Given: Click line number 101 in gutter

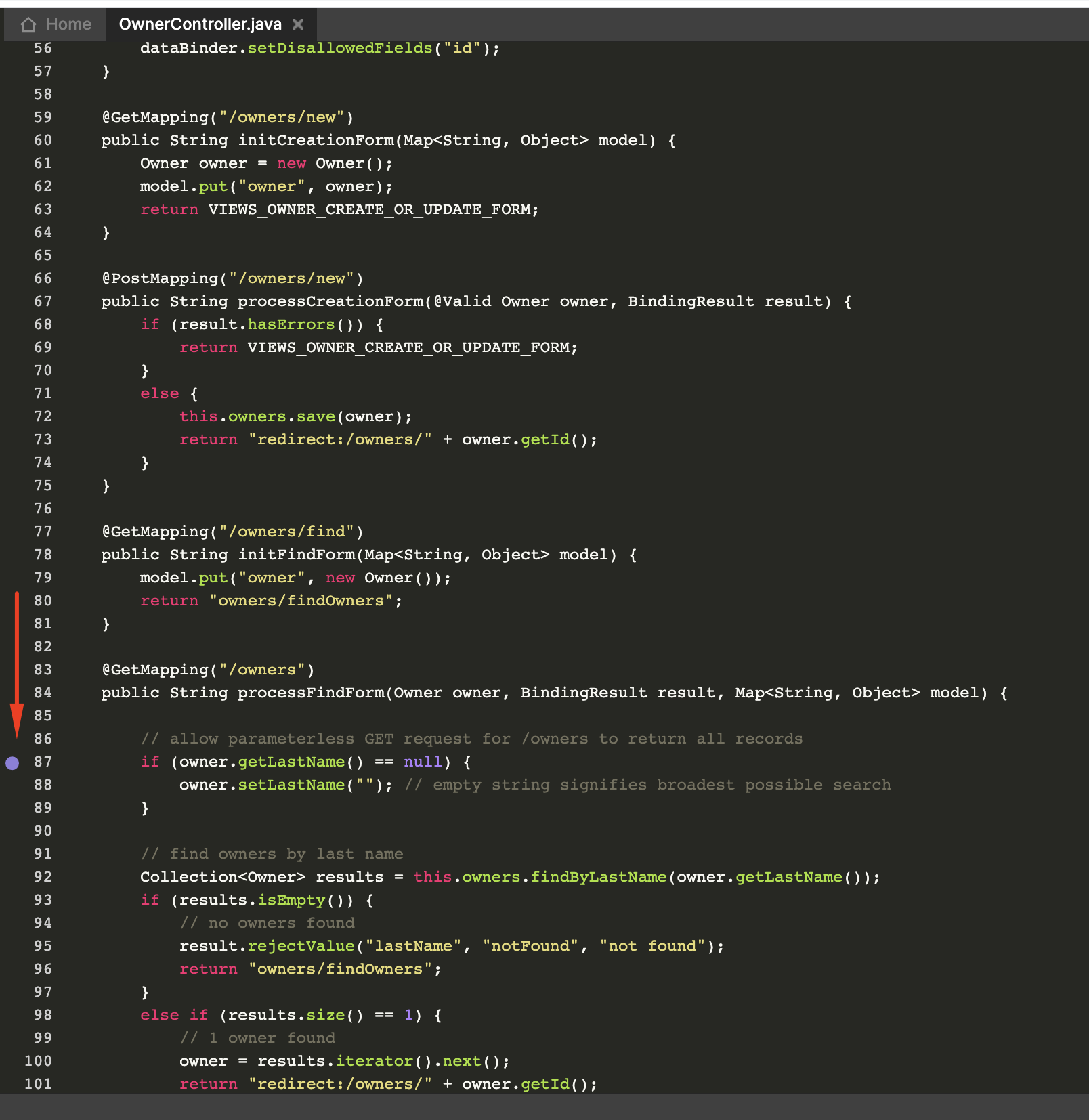Looking at the screenshot, I should point(38,1084).
